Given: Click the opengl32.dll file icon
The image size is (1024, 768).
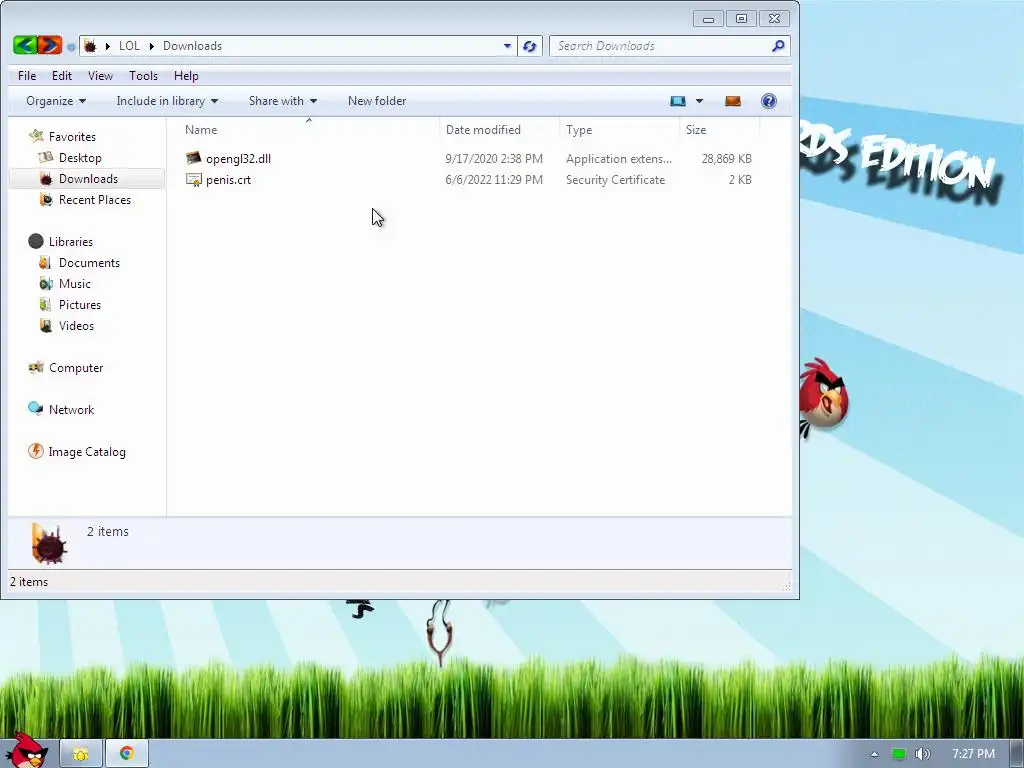Looking at the screenshot, I should pyautogui.click(x=193, y=158).
